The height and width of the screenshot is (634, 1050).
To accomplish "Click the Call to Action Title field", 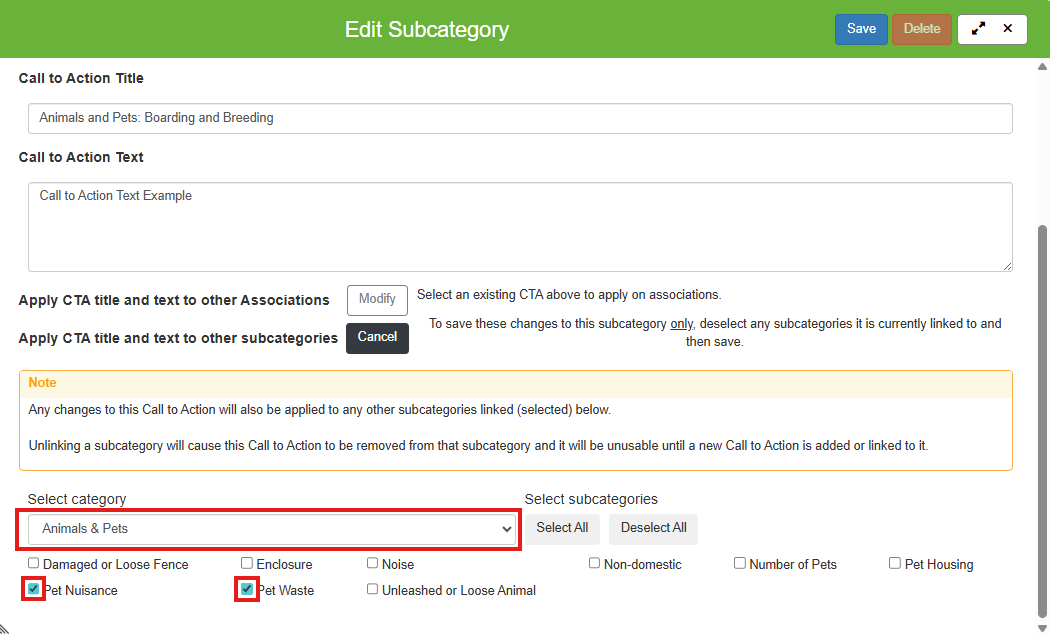I will [x=520, y=118].
